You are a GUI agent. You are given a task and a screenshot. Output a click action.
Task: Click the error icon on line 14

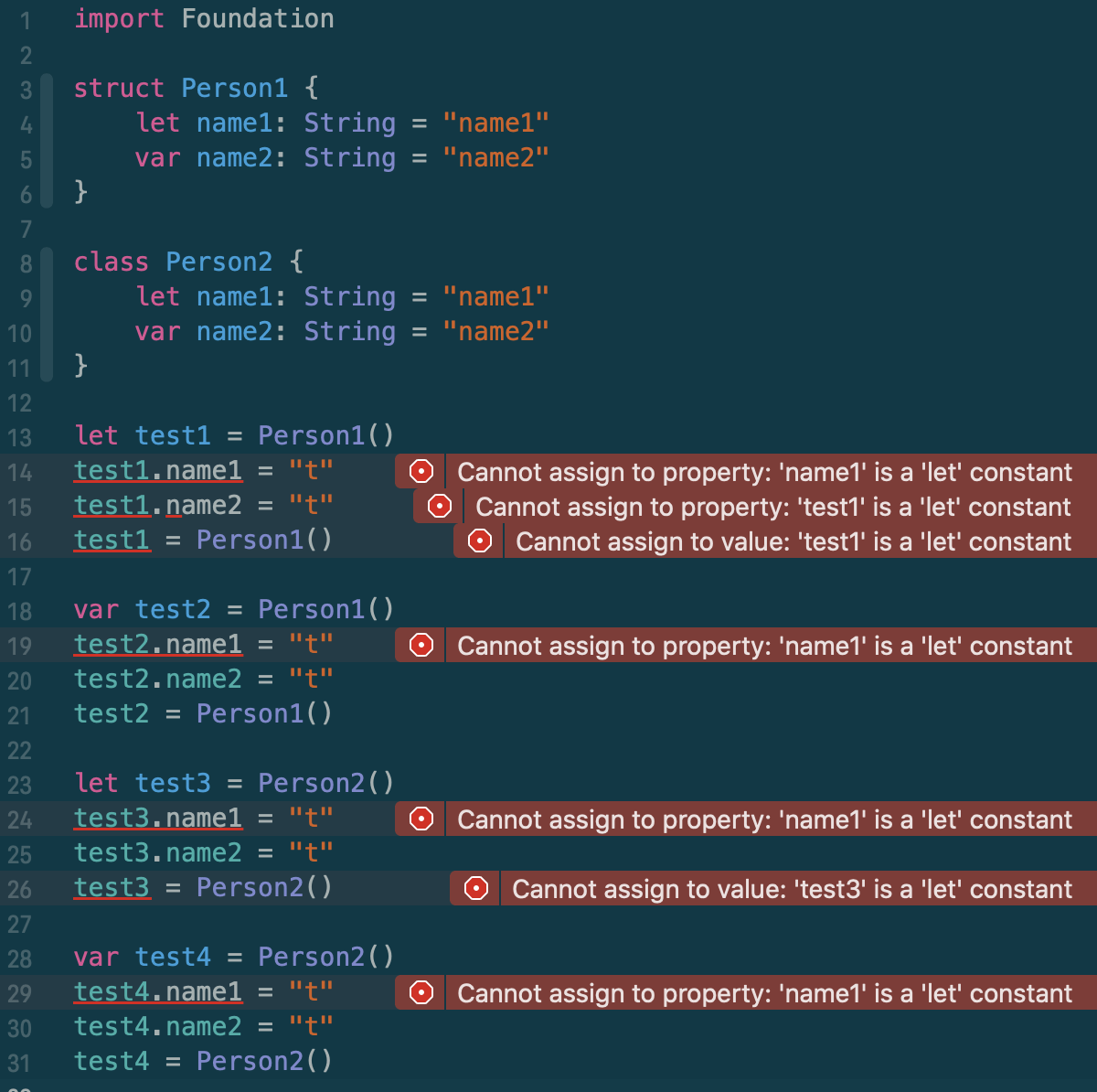pyautogui.click(x=421, y=471)
